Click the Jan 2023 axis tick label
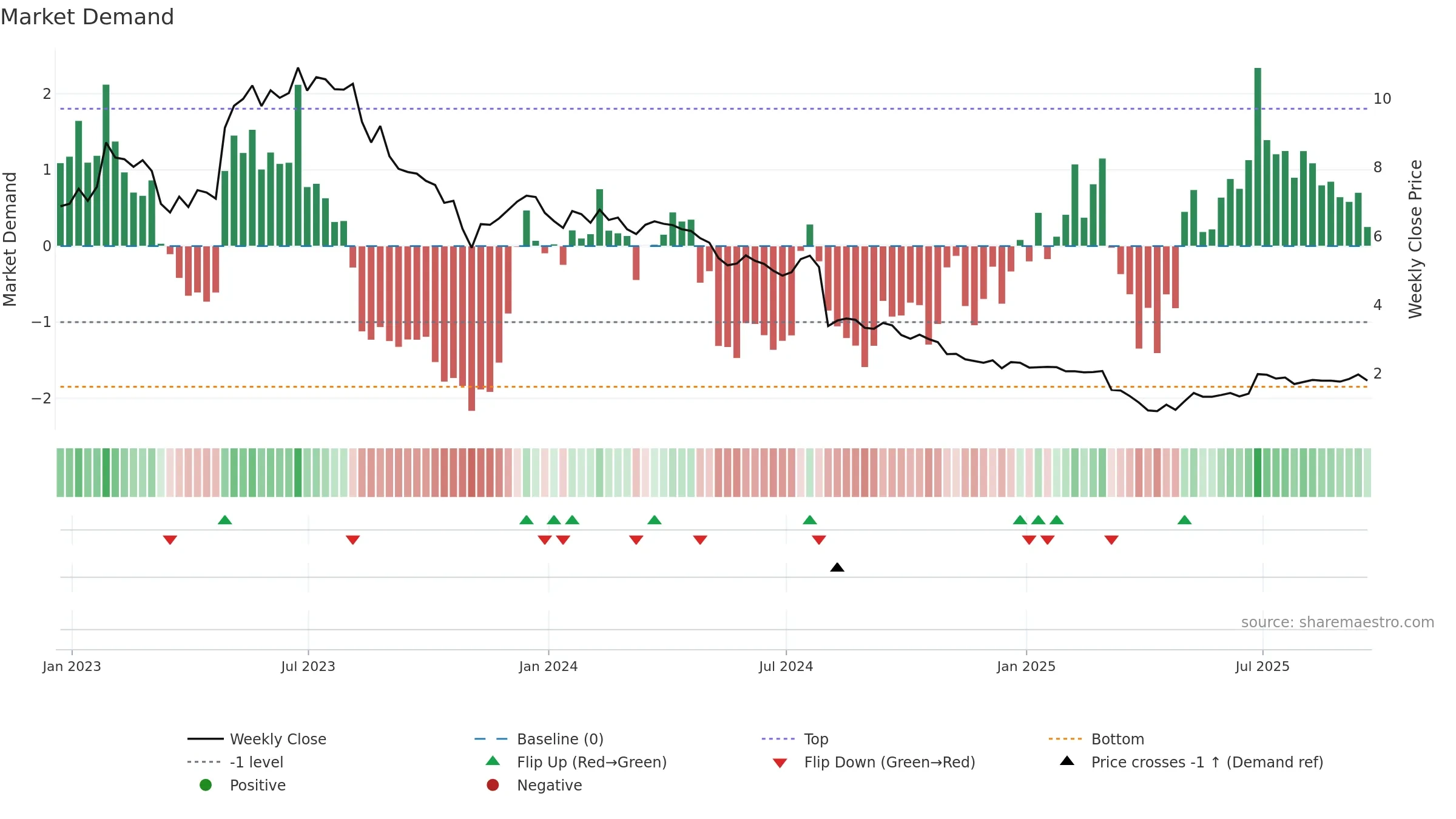The height and width of the screenshot is (819, 1456). coord(72,667)
